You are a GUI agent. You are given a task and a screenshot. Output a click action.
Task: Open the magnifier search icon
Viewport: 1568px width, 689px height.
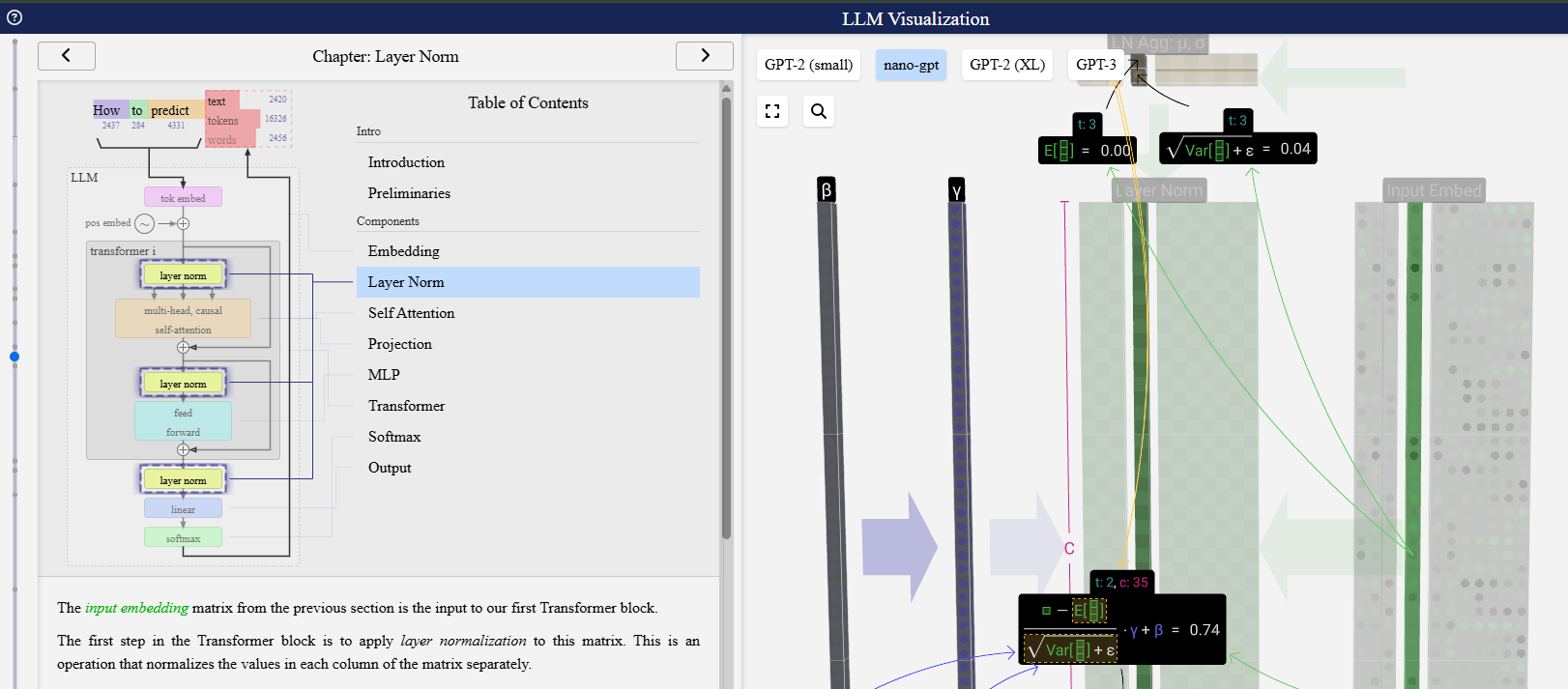(819, 111)
